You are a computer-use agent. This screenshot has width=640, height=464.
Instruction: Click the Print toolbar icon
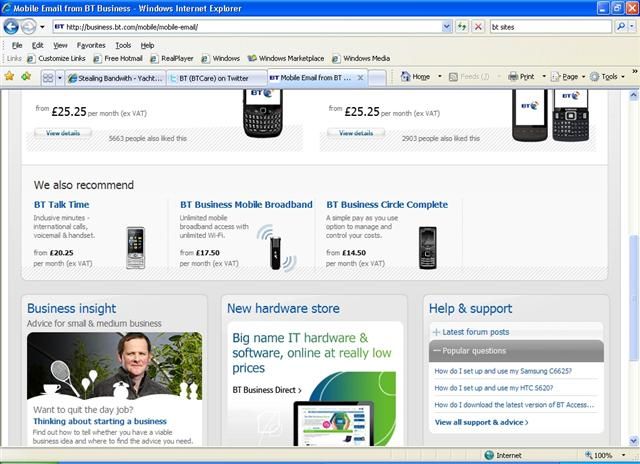[x=521, y=76]
